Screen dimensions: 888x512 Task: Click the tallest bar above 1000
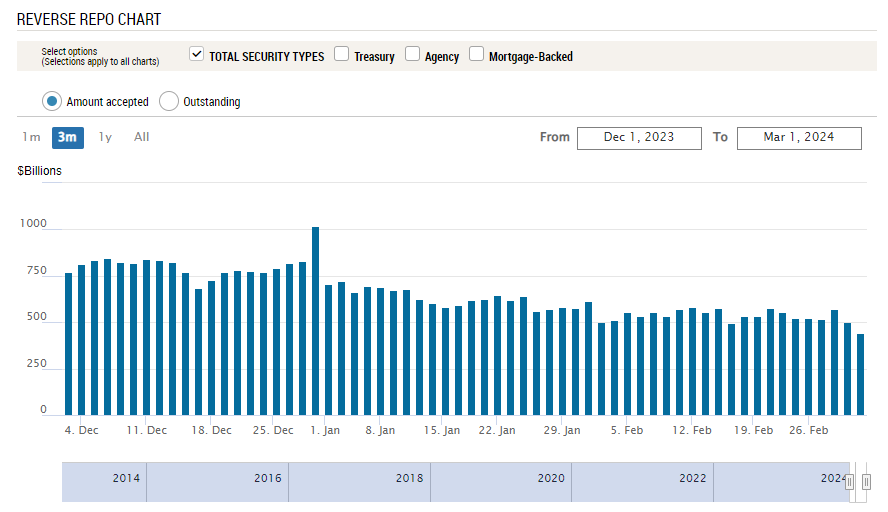(315, 321)
